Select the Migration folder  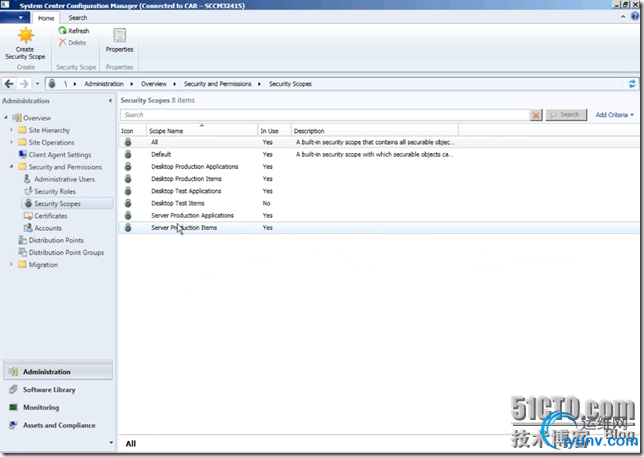[x=38, y=264]
